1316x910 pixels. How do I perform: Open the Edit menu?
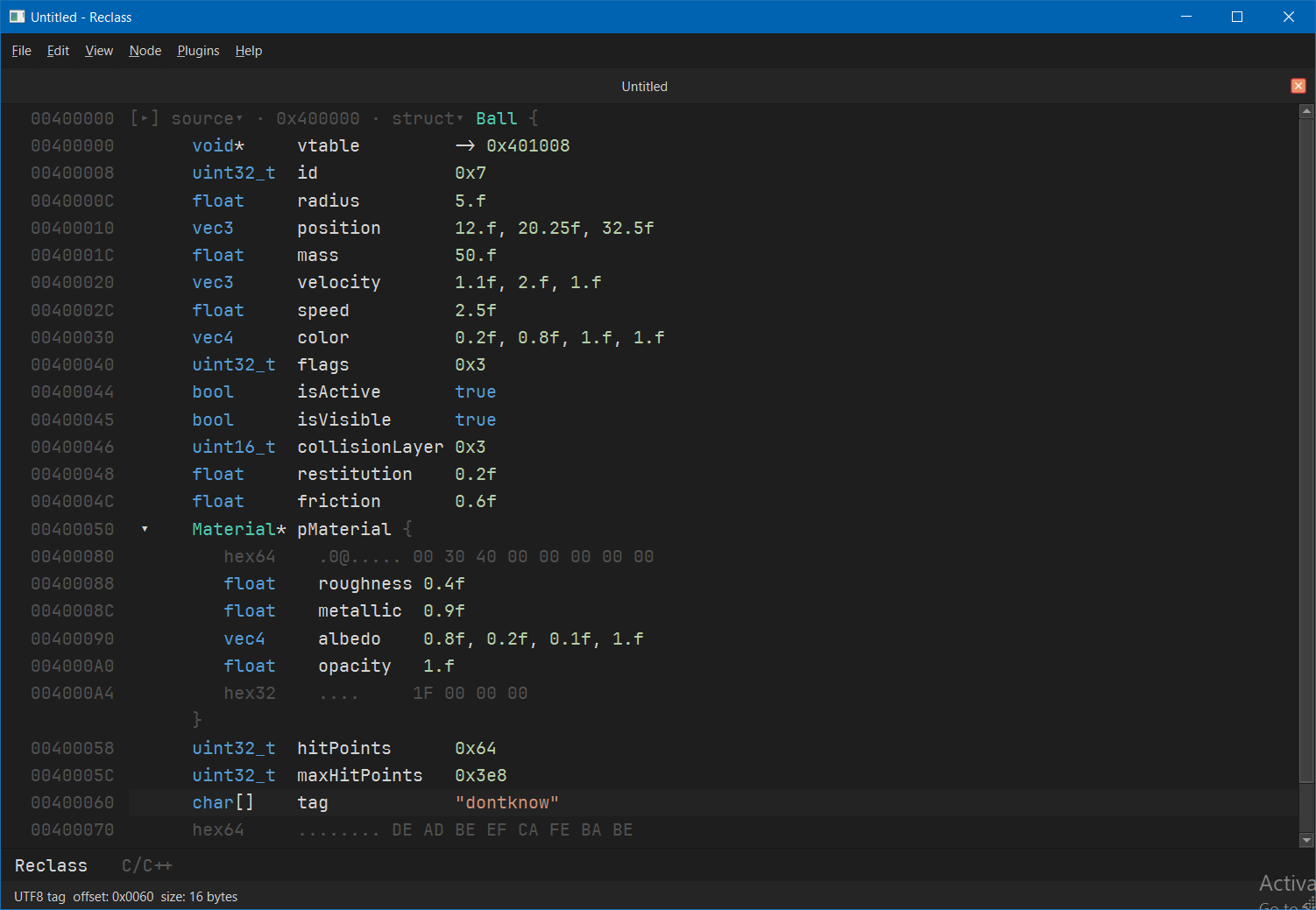[58, 51]
